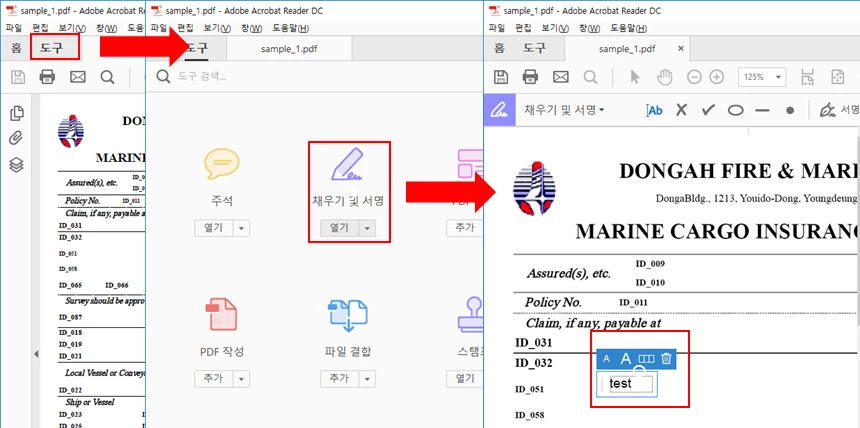Screen dimensions: 860x428
Task: Click the 홈 tab in the left window
Action: click(16, 48)
